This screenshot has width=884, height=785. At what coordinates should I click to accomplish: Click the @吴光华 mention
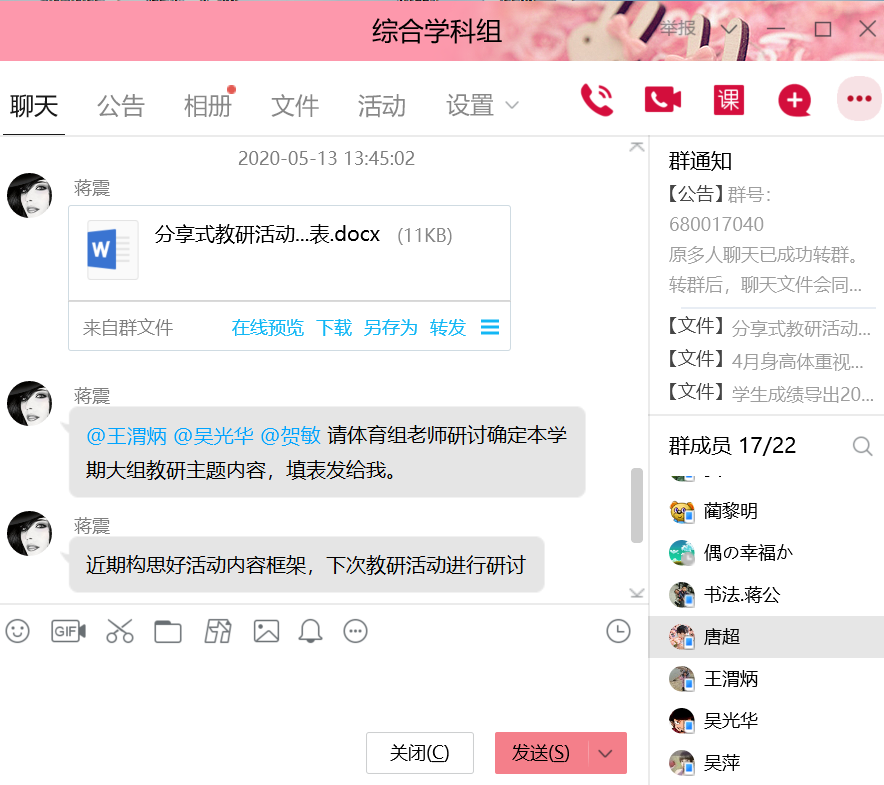(x=213, y=436)
